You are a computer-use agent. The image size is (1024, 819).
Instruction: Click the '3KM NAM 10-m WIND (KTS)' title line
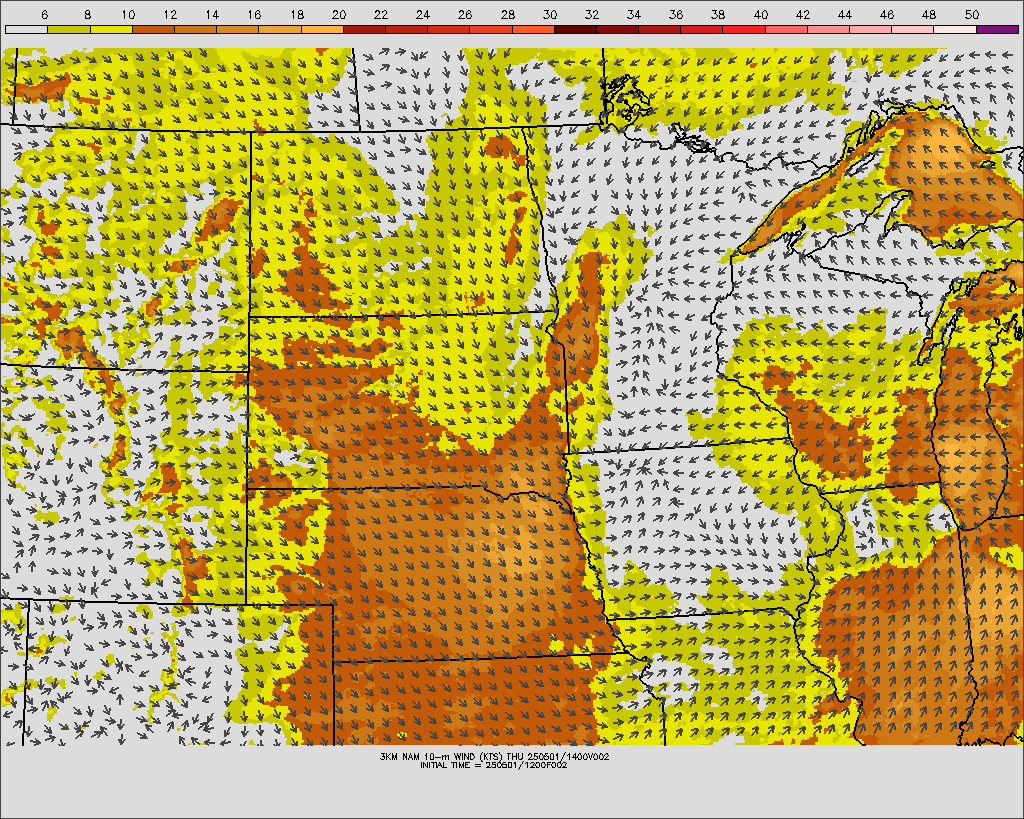494,756
